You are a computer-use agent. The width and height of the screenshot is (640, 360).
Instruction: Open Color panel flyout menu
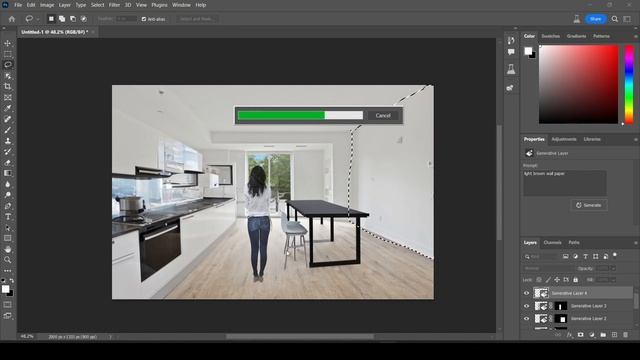636,36
